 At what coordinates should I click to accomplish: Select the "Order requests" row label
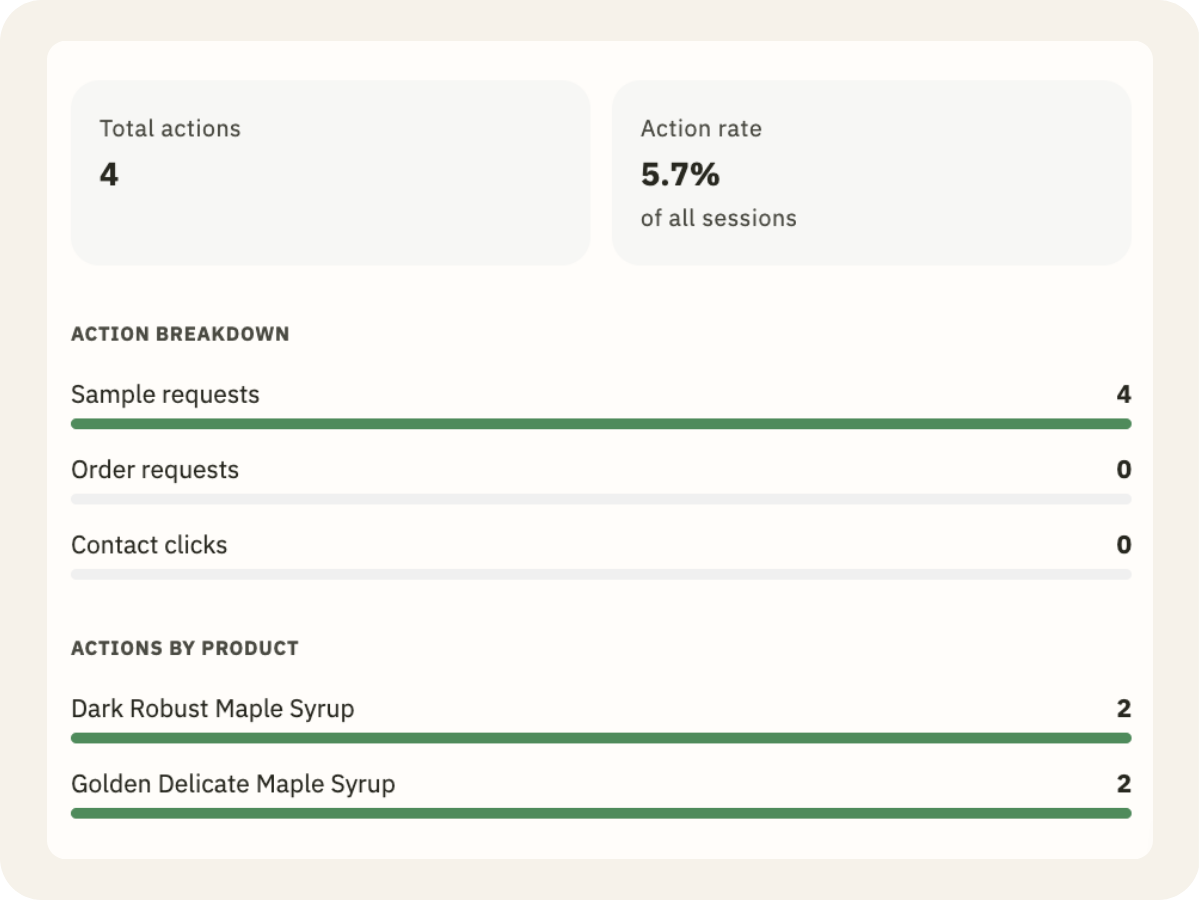(155, 470)
